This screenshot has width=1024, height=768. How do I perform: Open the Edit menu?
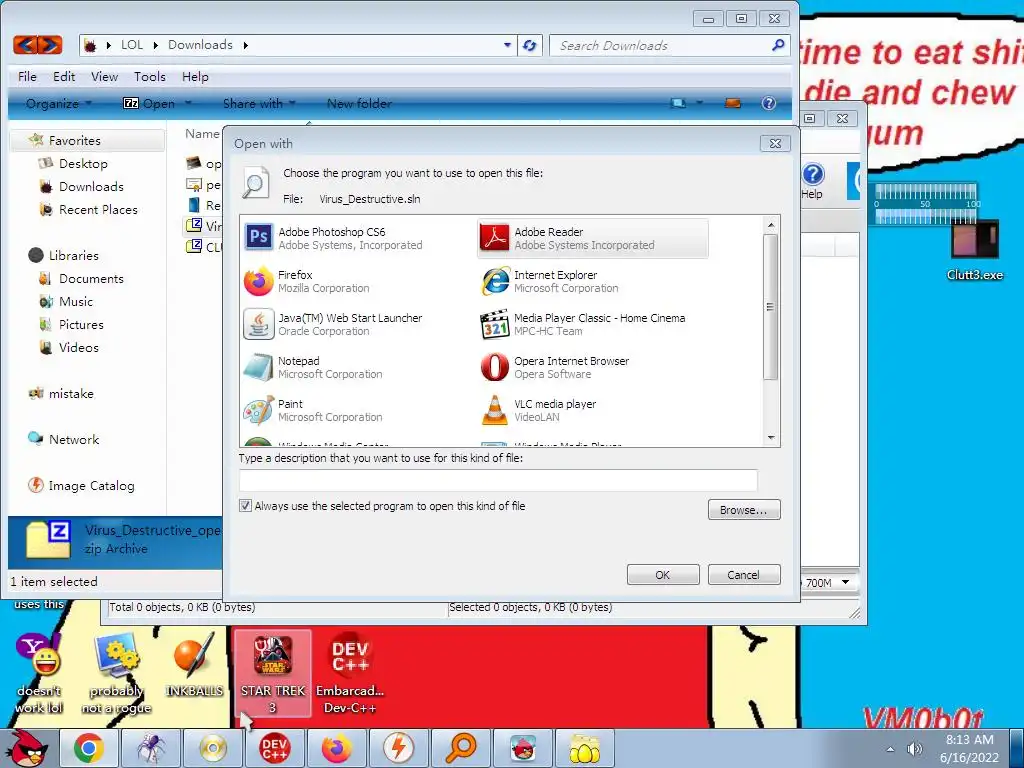64,76
